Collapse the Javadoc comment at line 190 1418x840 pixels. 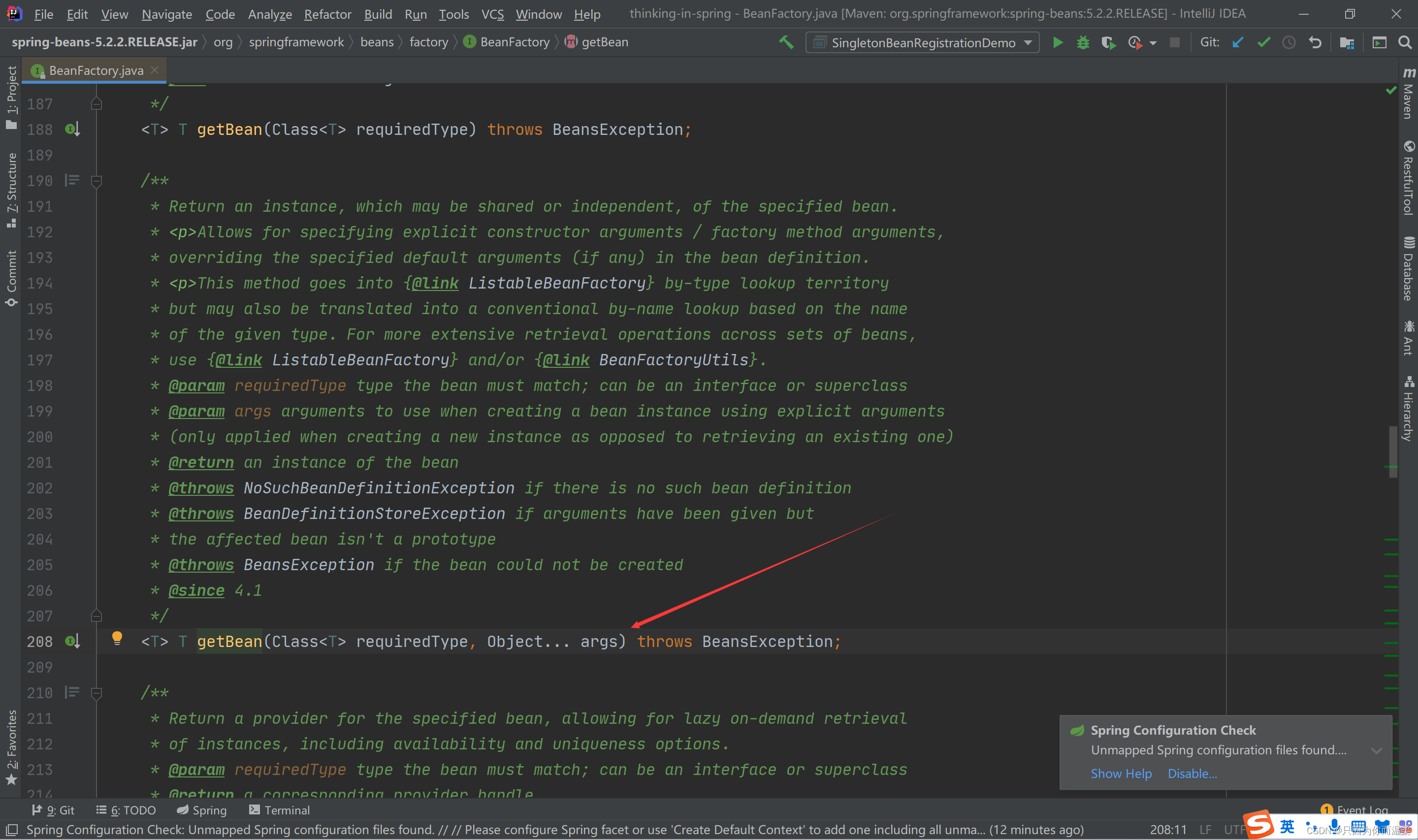click(x=96, y=181)
